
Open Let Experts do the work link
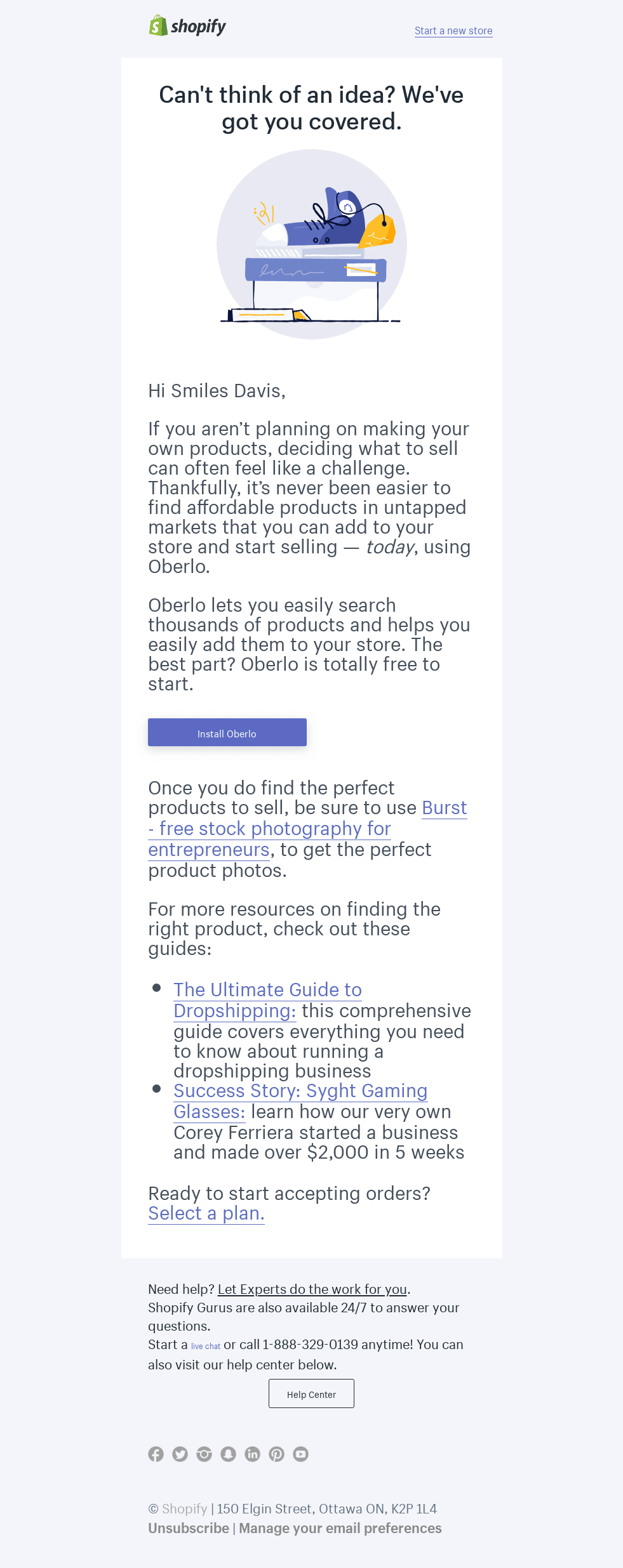tap(312, 1289)
